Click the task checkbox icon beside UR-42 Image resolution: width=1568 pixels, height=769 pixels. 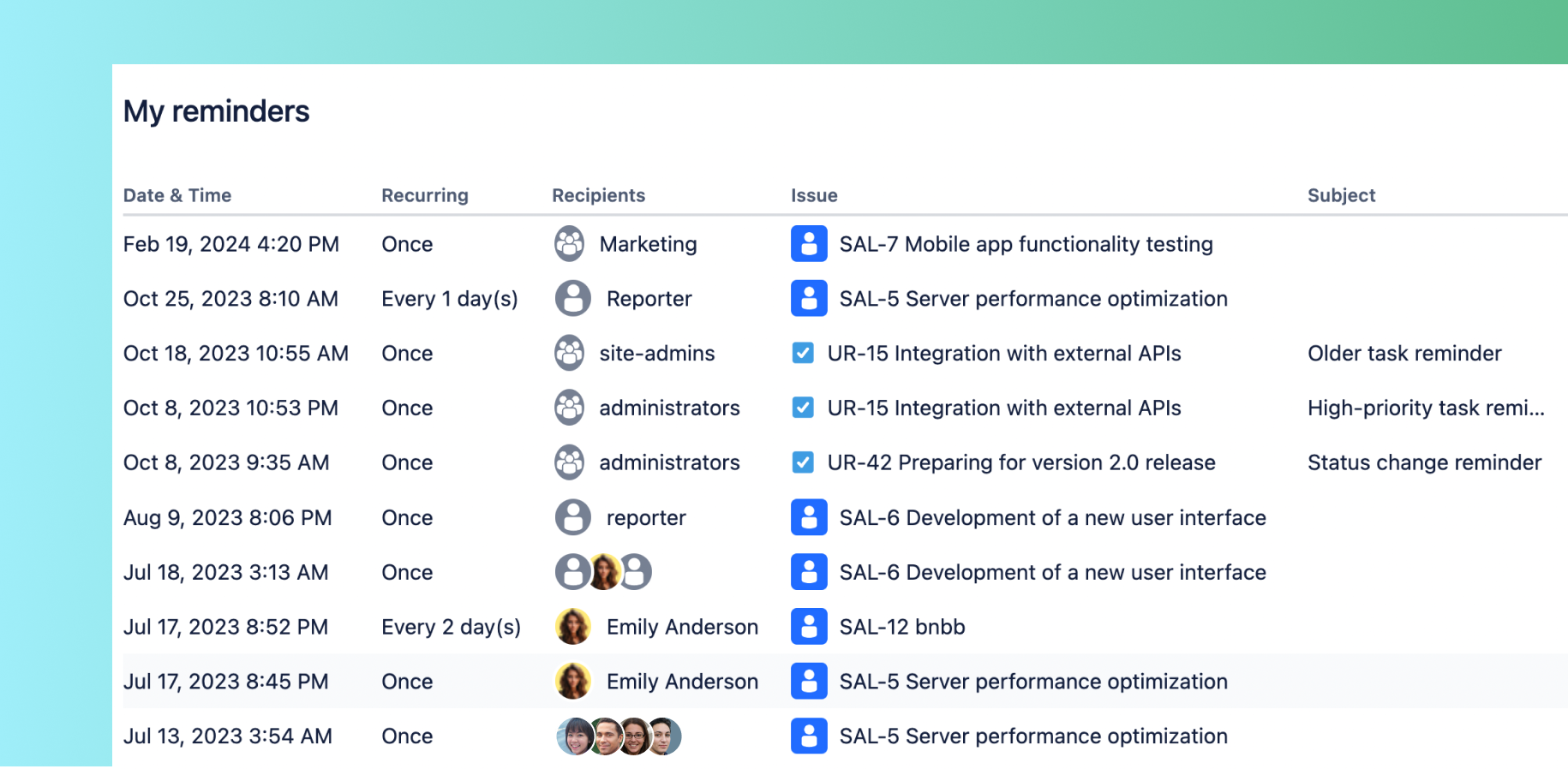[803, 462]
